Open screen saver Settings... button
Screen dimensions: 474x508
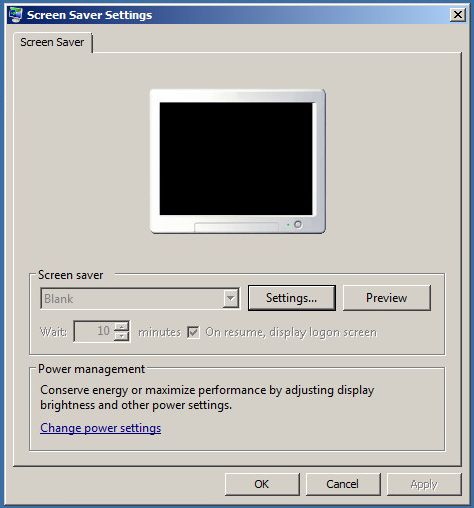[292, 298]
